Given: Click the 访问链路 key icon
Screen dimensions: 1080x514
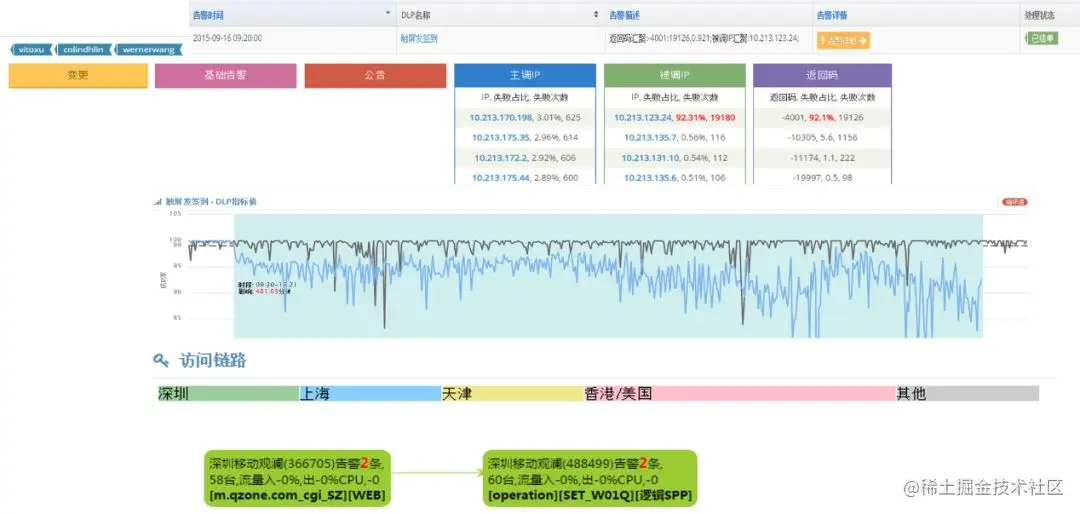Looking at the screenshot, I should click(160, 360).
